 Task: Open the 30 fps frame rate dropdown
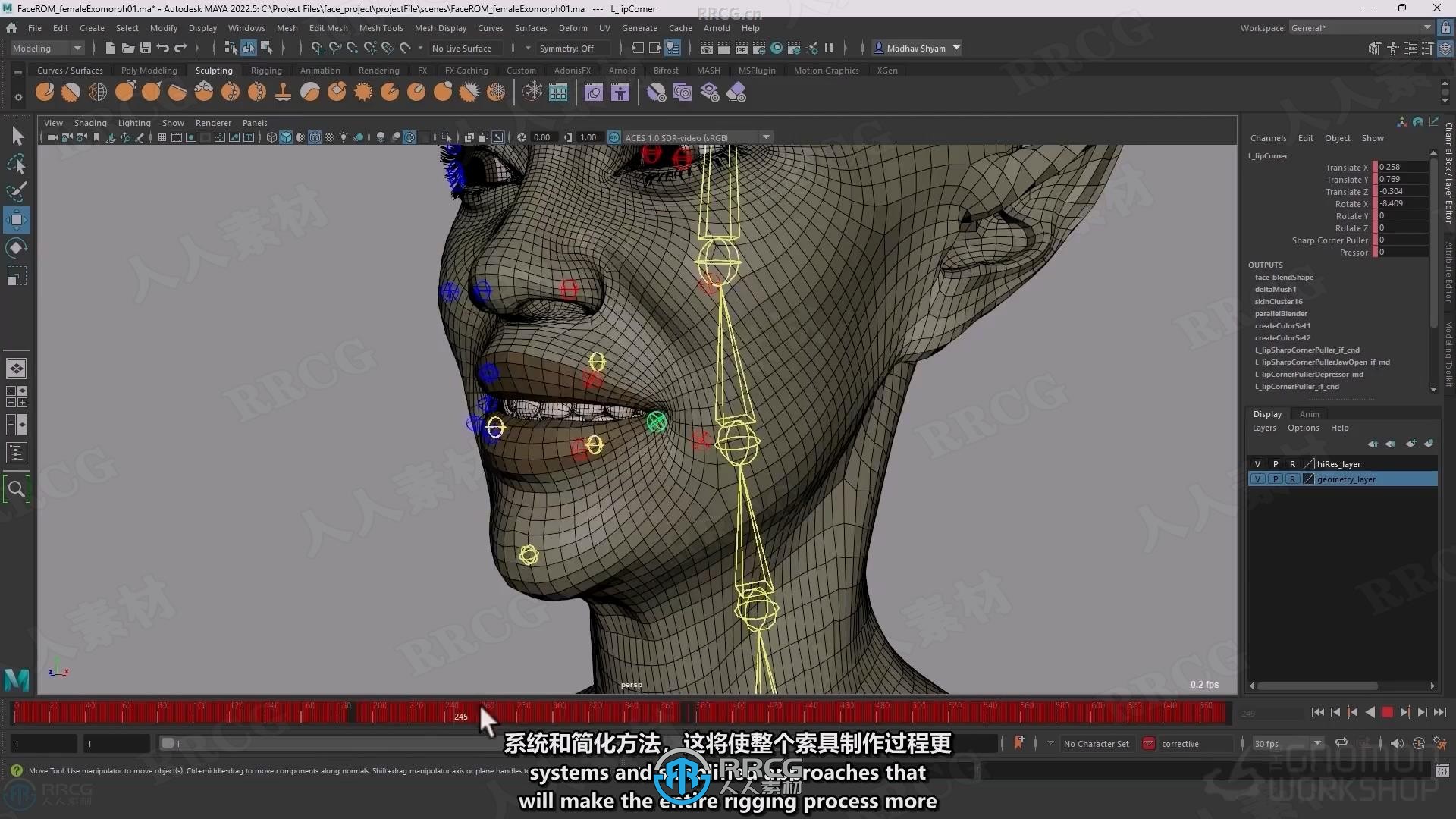(1288, 744)
